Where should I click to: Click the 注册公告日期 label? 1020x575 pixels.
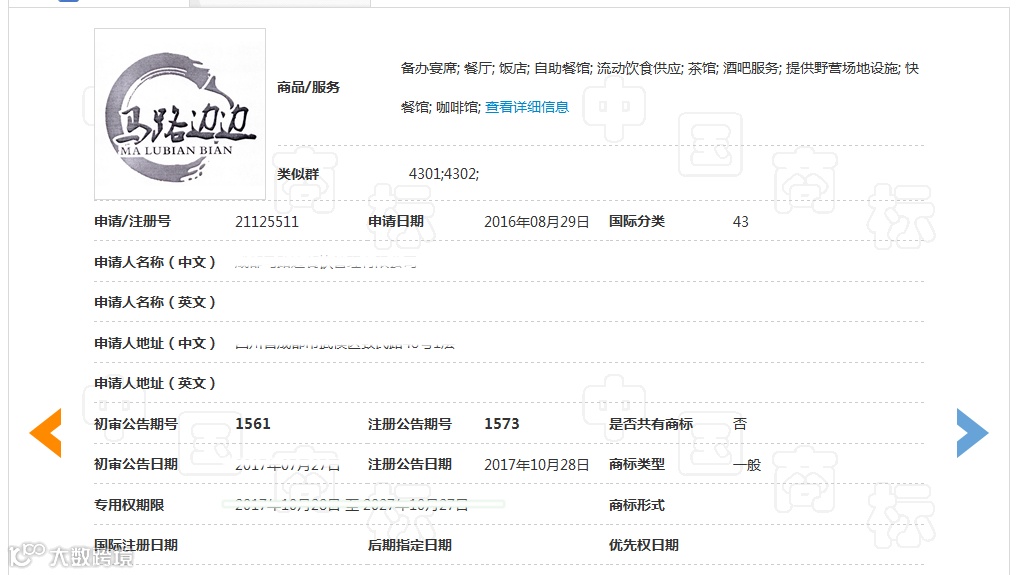coord(410,464)
